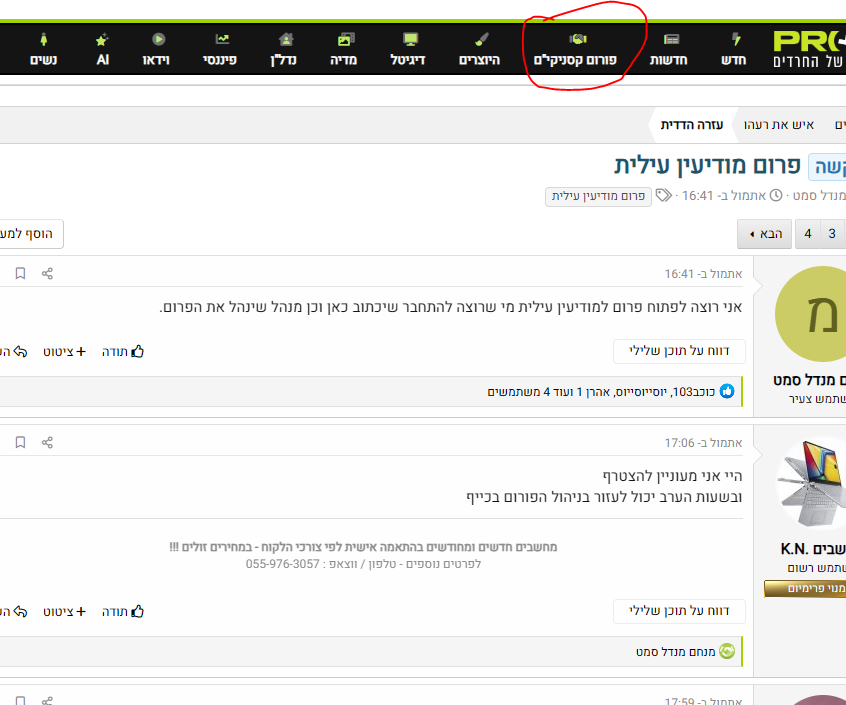Image resolution: width=846 pixels, height=705 pixels.
Task: Open the נשים section in the top nav
Action: tap(44, 50)
